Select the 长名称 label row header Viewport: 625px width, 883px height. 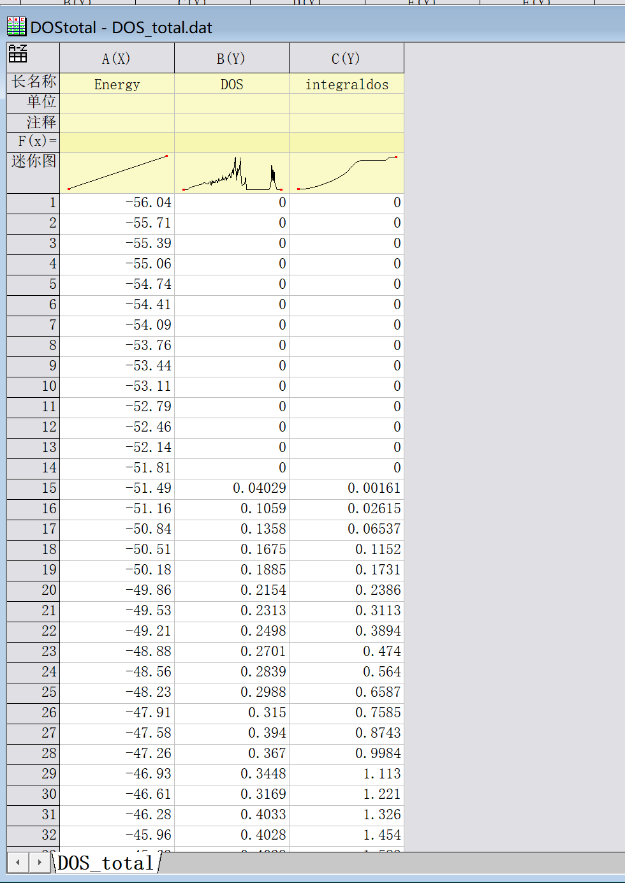33,83
